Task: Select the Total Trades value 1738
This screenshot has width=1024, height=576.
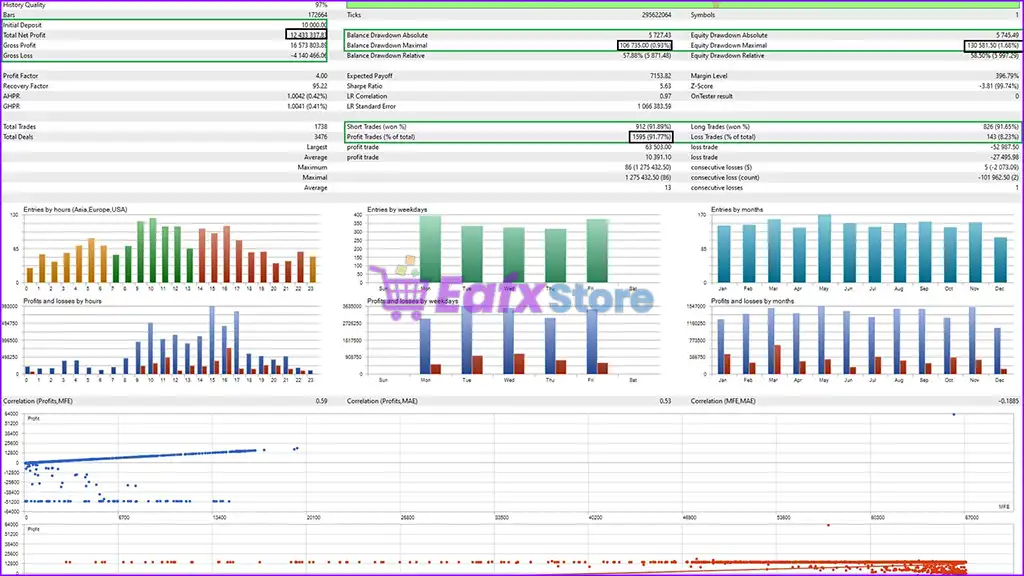Action: pos(321,127)
